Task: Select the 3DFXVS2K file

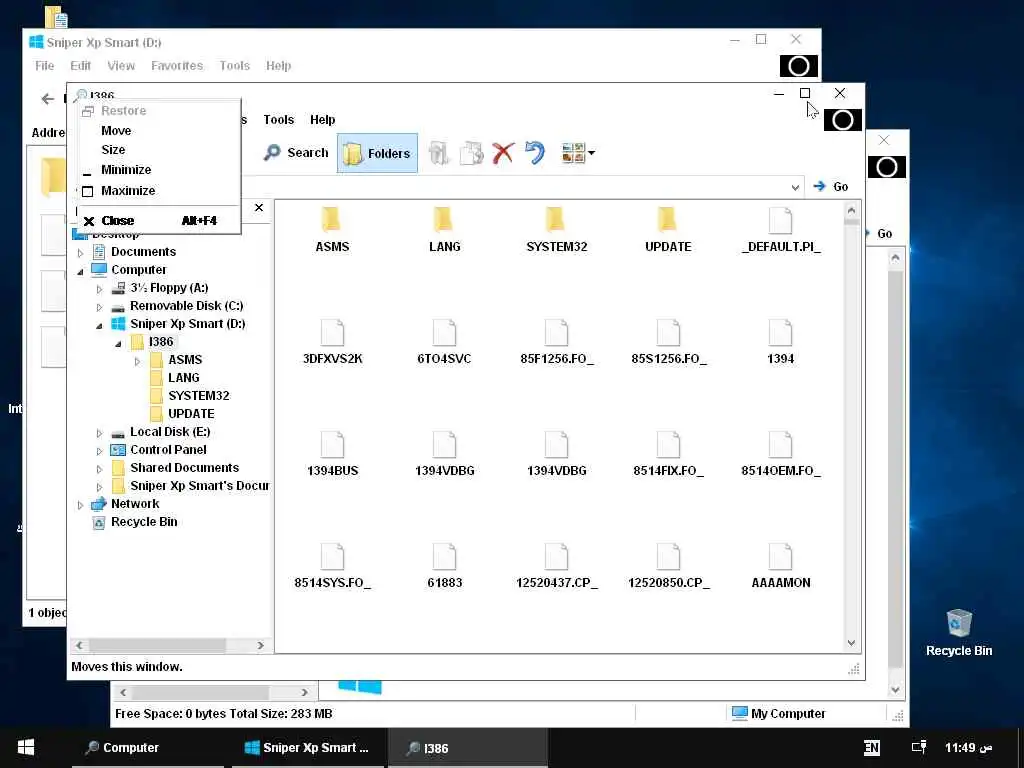Action: tap(332, 342)
